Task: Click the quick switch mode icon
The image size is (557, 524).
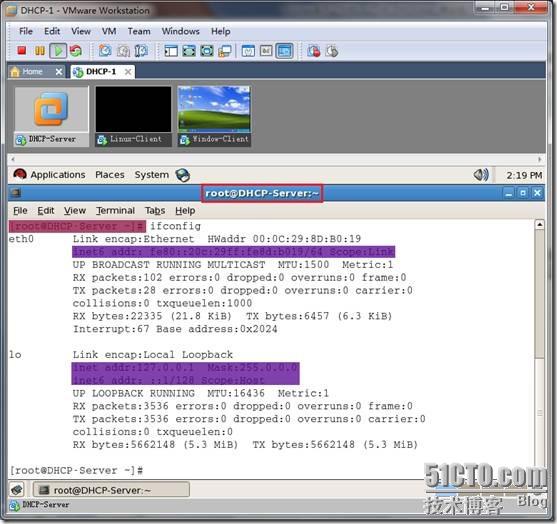Action: coord(207,51)
